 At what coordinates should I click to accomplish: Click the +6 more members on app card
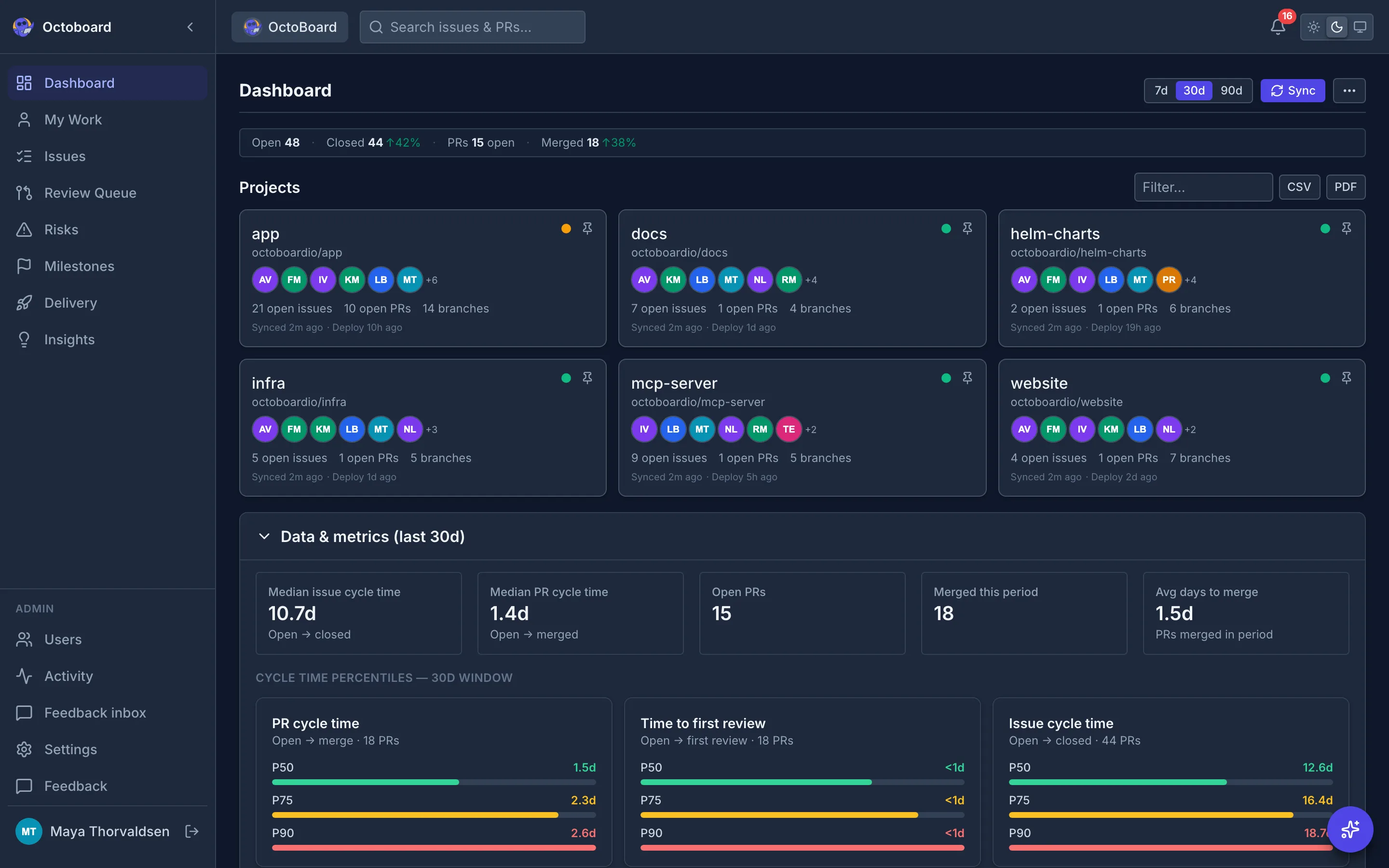click(x=432, y=280)
